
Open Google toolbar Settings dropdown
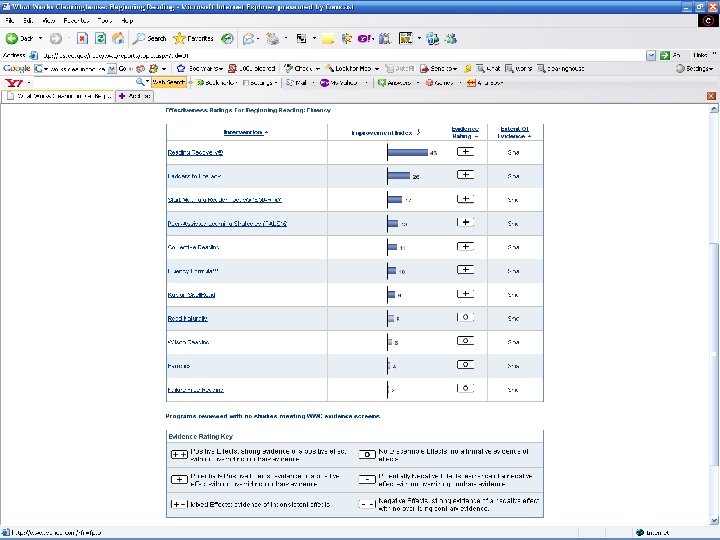pos(695,68)
